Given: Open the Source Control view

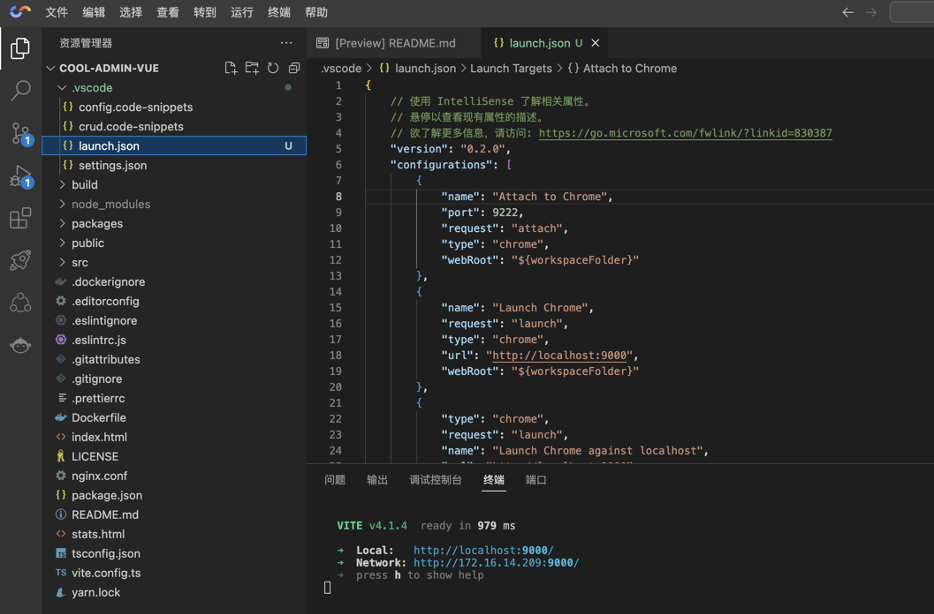Looking at the screenshot, I should pos(20,133).
